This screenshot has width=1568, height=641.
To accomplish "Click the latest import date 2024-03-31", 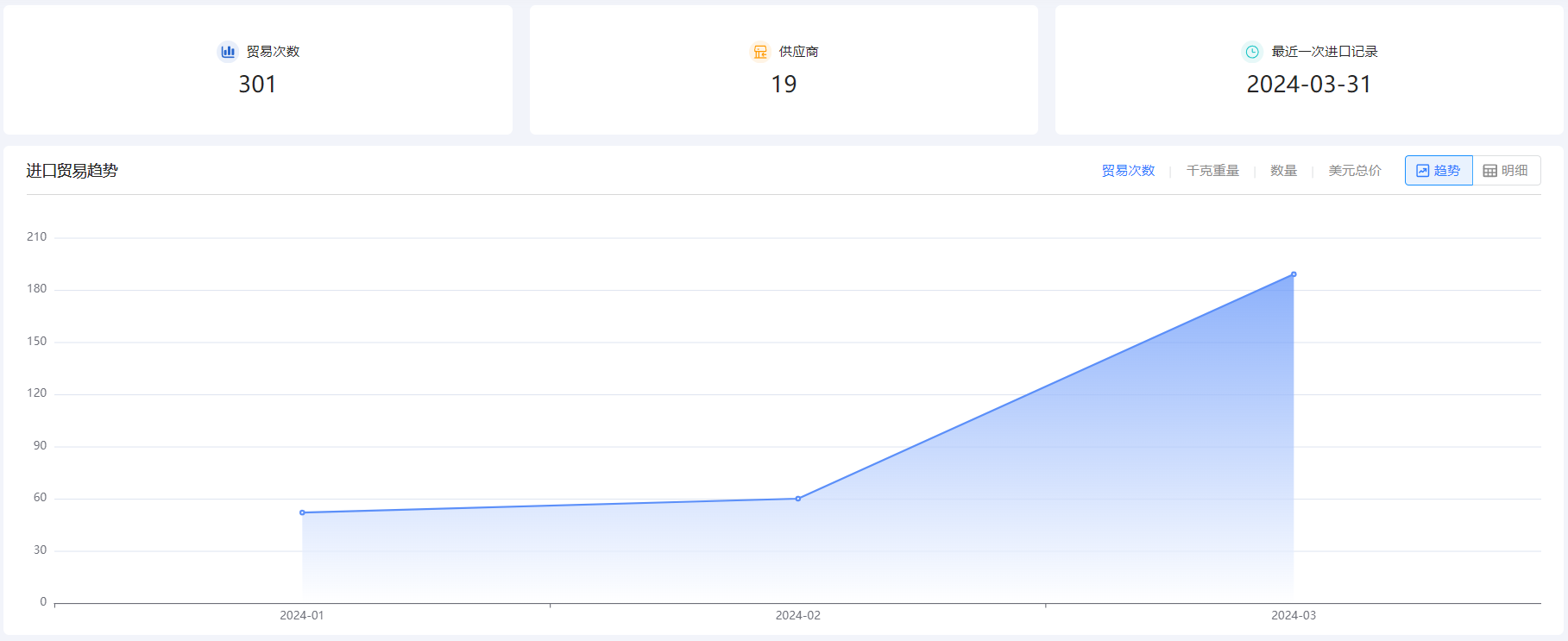I will [x=1308, y=85].
